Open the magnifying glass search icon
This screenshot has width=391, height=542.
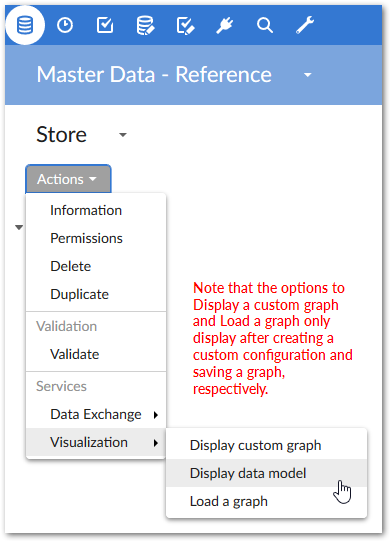265,25
